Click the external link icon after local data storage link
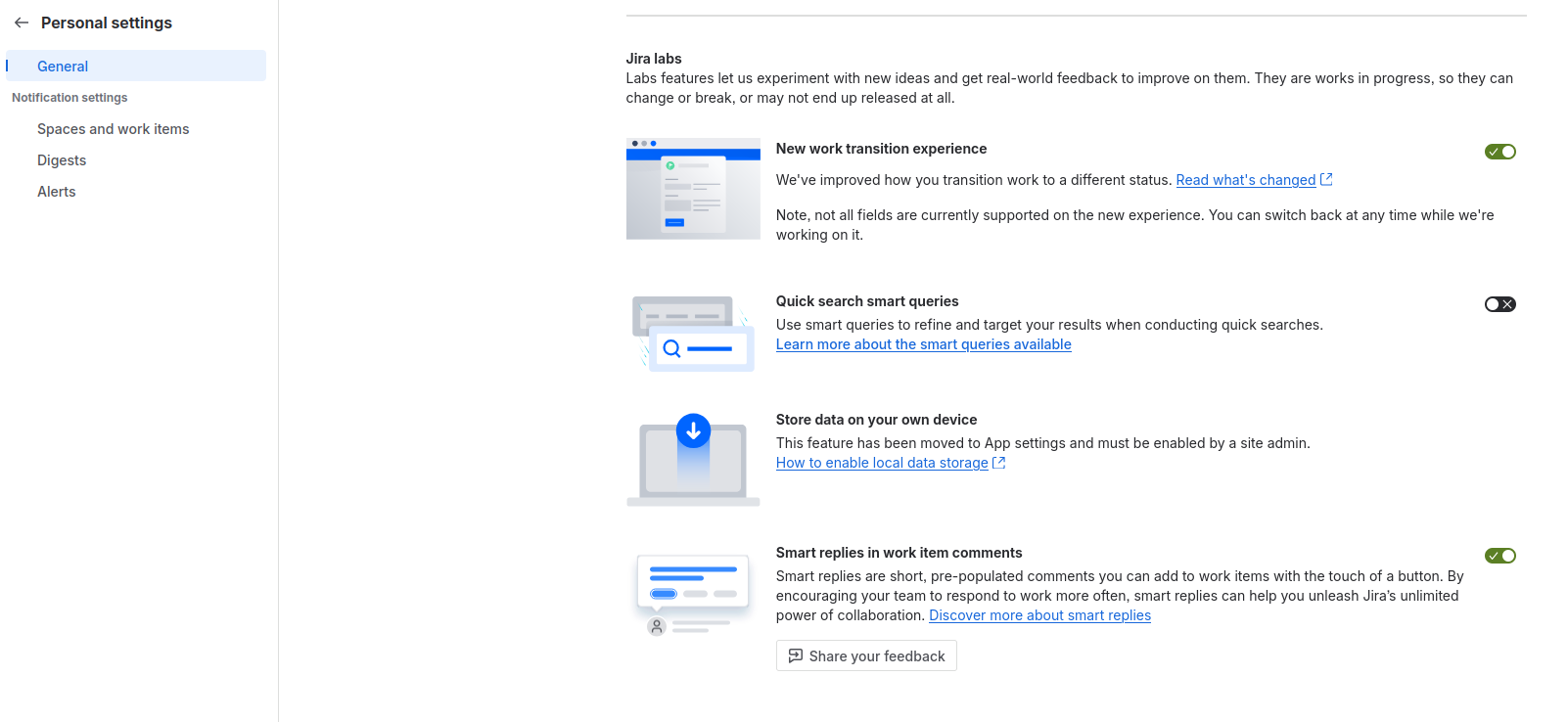Image resolution: width=1568 pixels, height=722 pixels. [998, 463]
